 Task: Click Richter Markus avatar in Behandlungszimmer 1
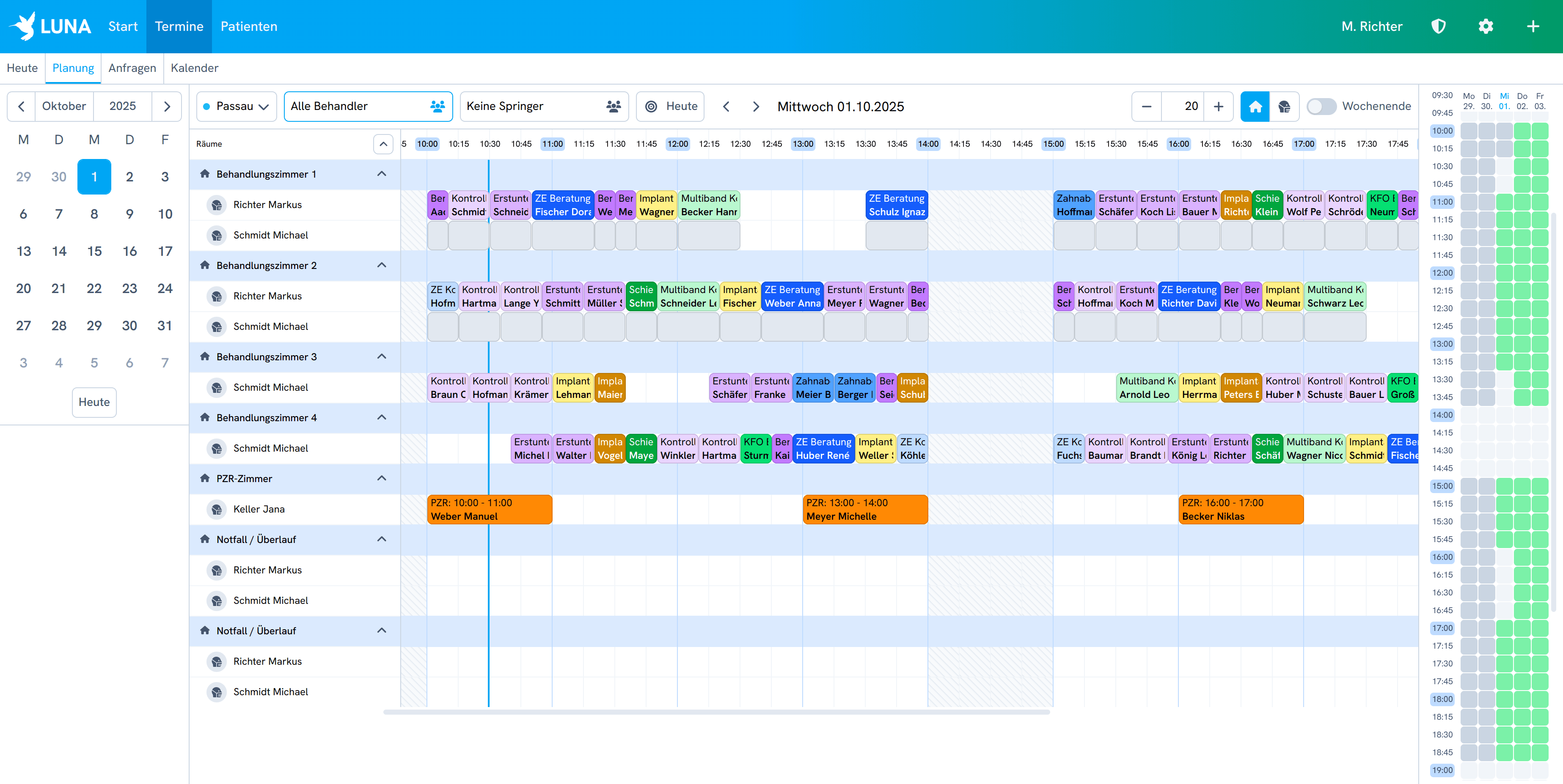tap(217, 204)
